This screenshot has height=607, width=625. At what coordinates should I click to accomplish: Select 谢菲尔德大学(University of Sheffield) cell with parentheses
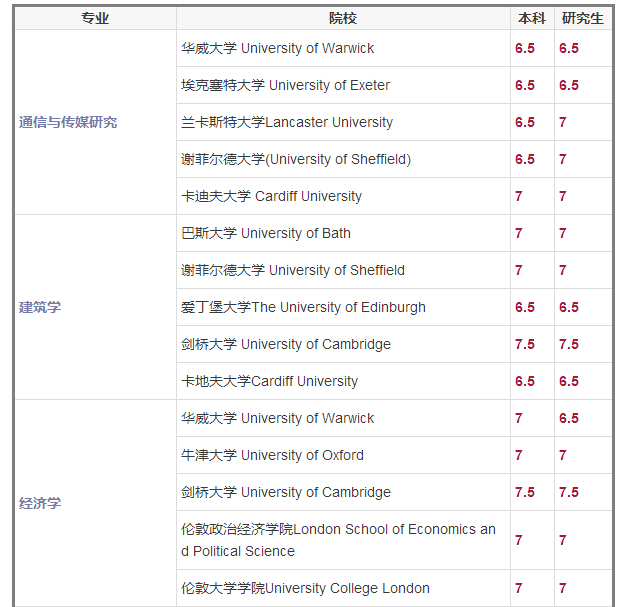(x=343, y=159)
